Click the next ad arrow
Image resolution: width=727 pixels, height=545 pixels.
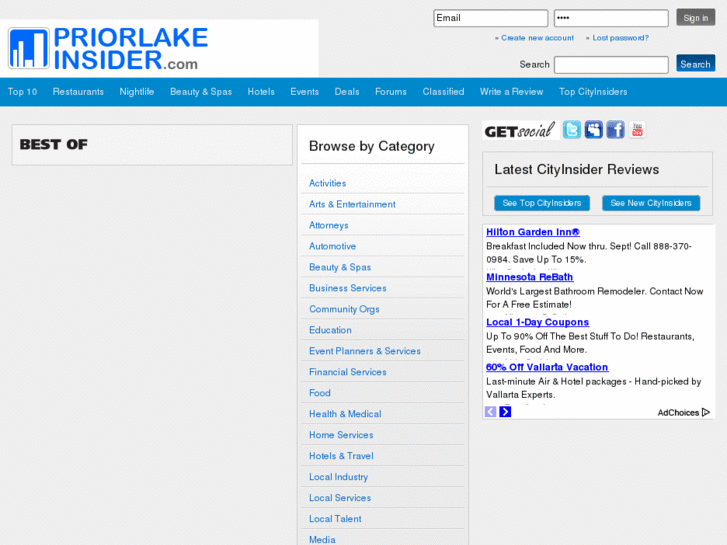point(505,411)
